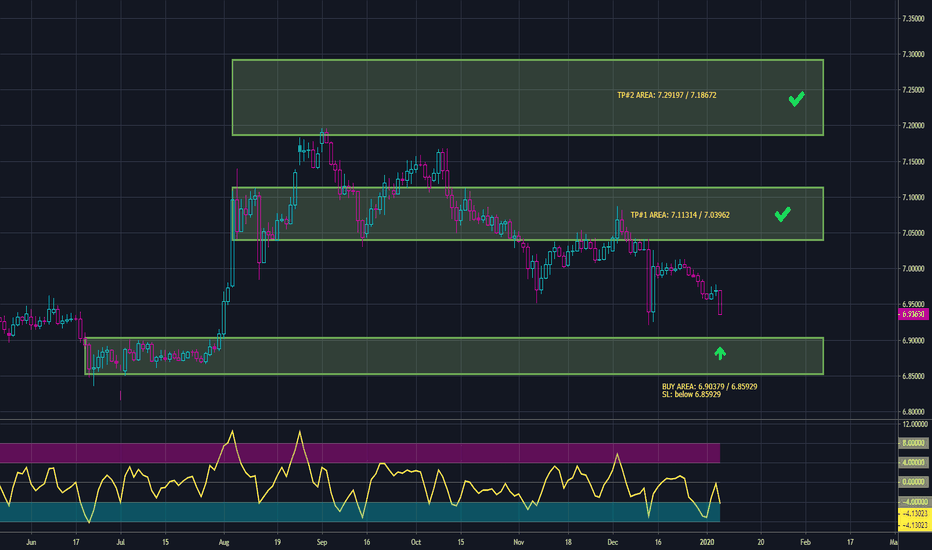The height and width of the screenshot is (550, 932).
Task: Click the top yellow -4.13023 indicator value label
Action: tap(915, 514)
